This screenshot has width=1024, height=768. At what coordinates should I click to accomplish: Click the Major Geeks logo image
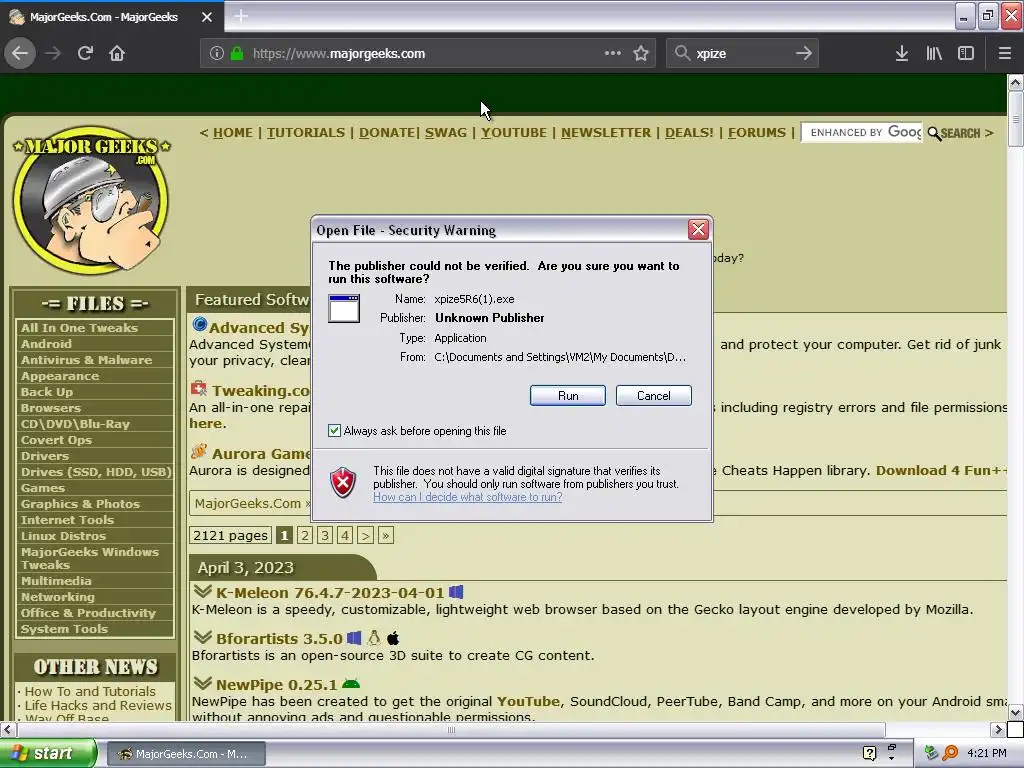click(91, 199)
